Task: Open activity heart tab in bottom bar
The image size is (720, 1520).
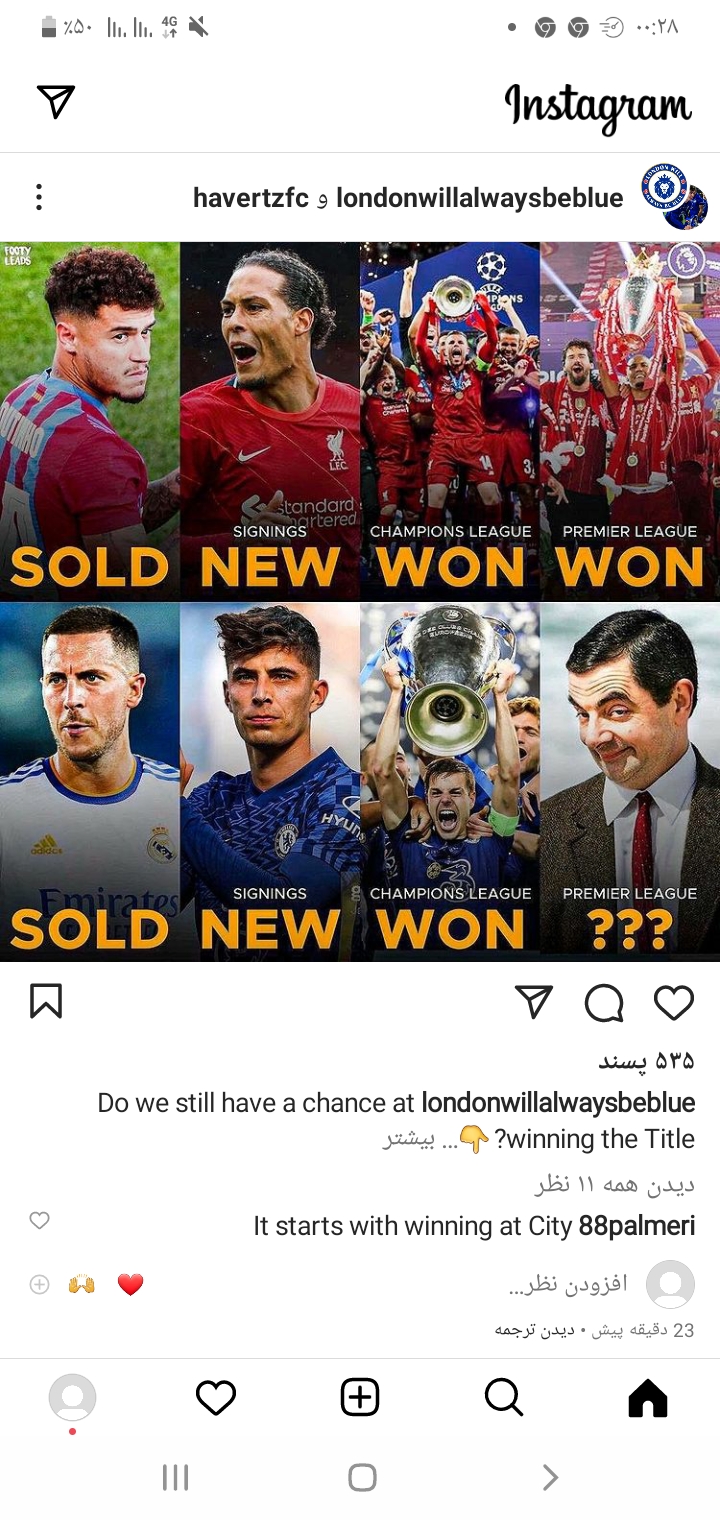Action: click(216, 1397)
